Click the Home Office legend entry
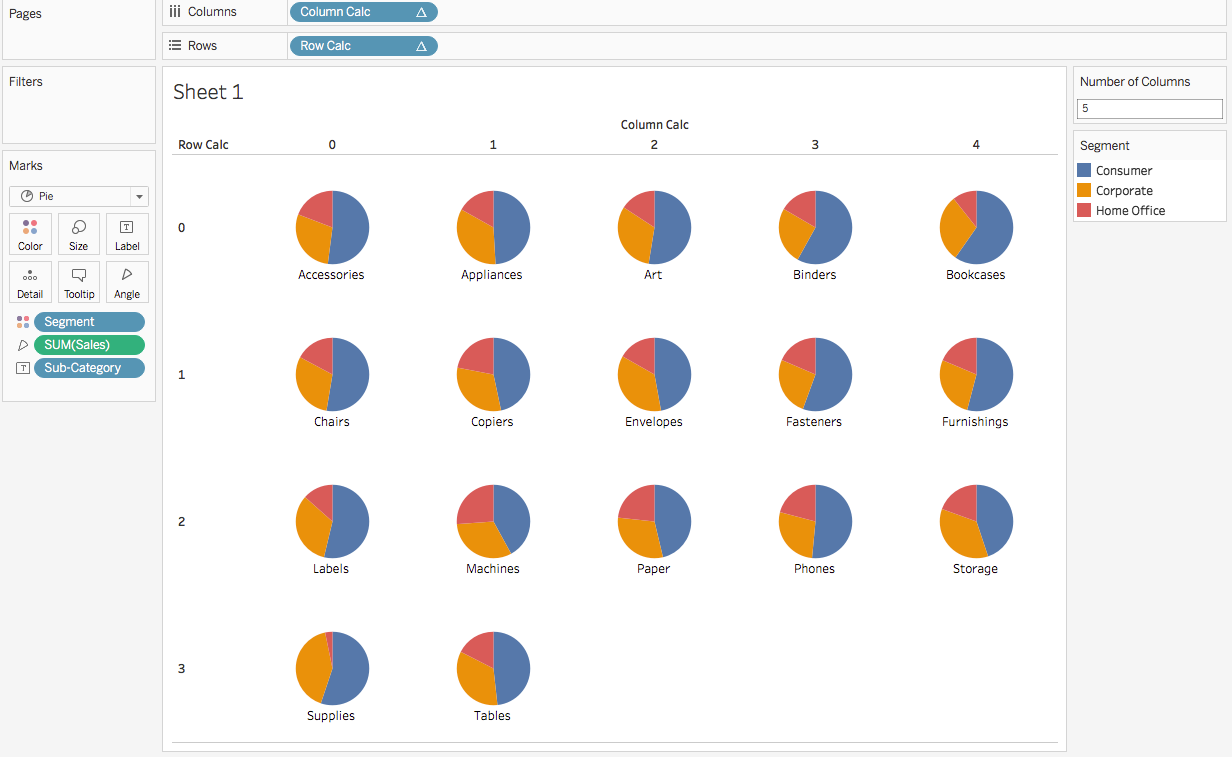Viewport: 1232px width, 757px height. pyautogui.click(x=1130, y=211)
